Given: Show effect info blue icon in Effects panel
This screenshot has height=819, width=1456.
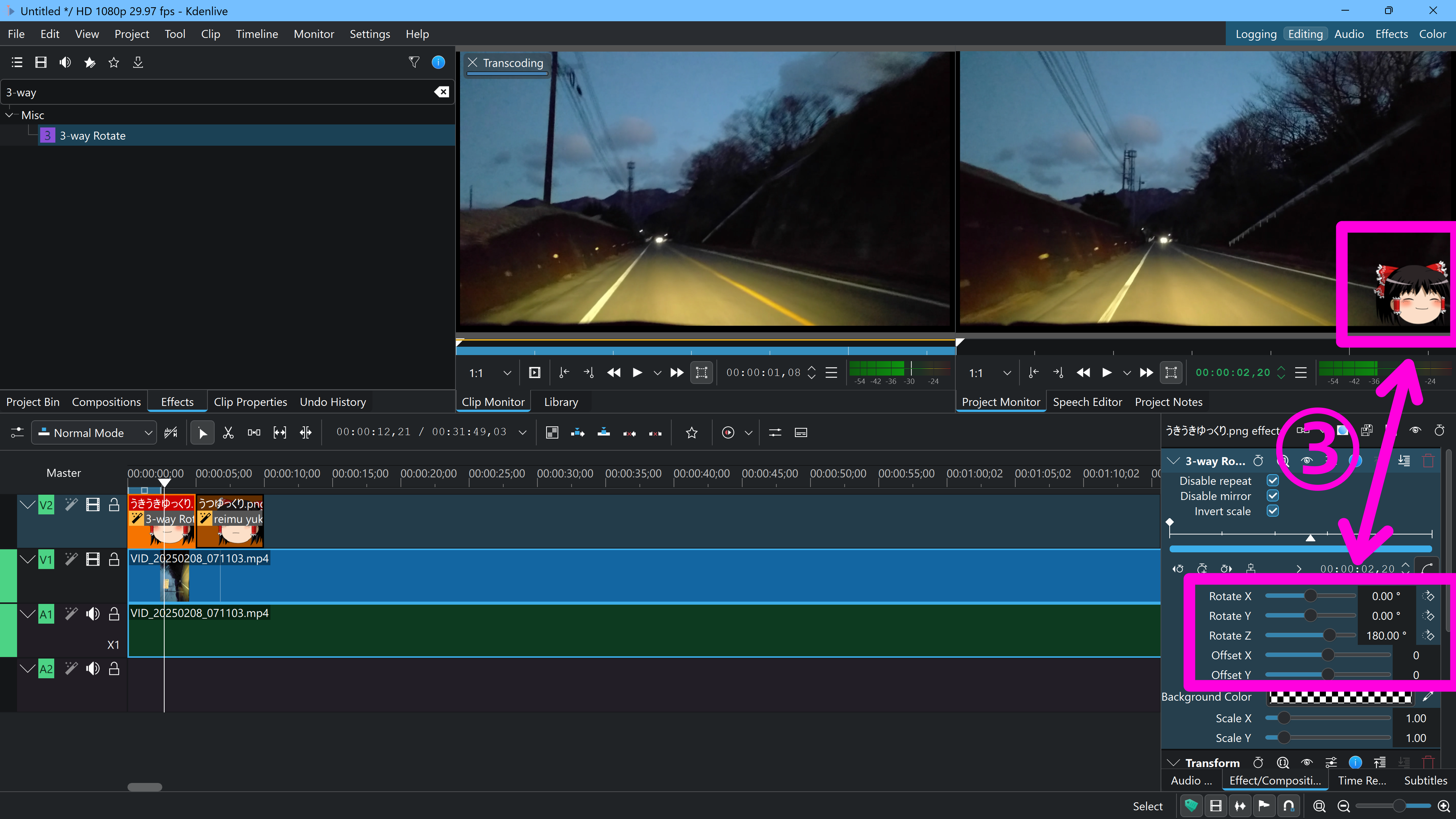Looking at the screenshot, I should [438, 62].
